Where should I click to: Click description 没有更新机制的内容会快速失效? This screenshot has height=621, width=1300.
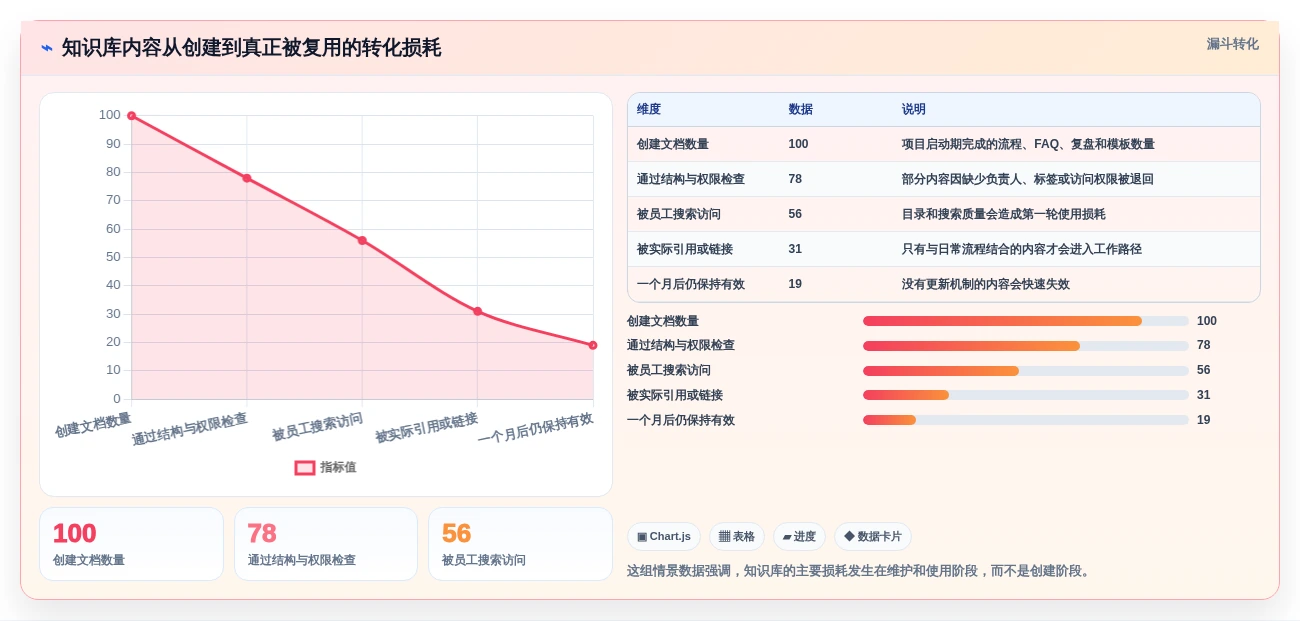[x=986, y=284]
